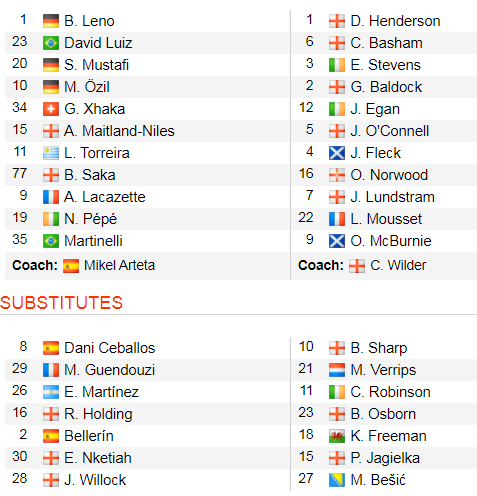Click the Brazilian flag next to David Luiz
The image size is (477, 496).
pos(51,43)
